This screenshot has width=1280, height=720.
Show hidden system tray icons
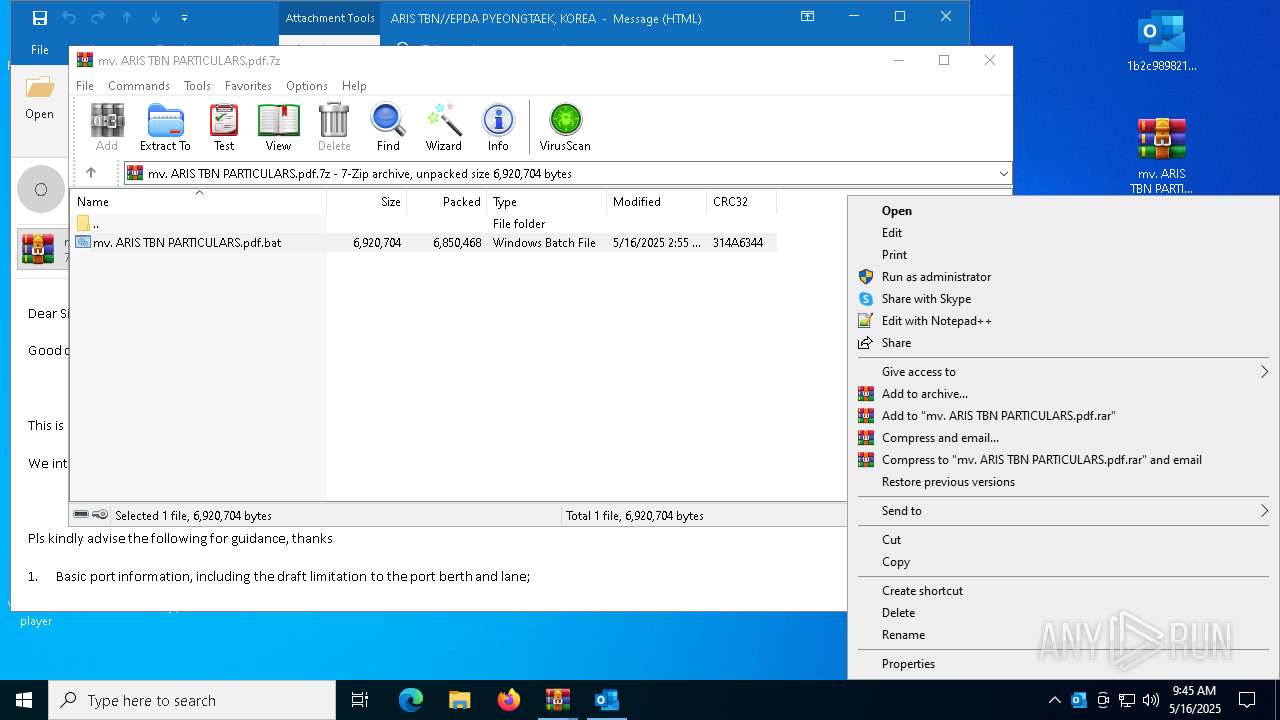tap(1054, 700)
